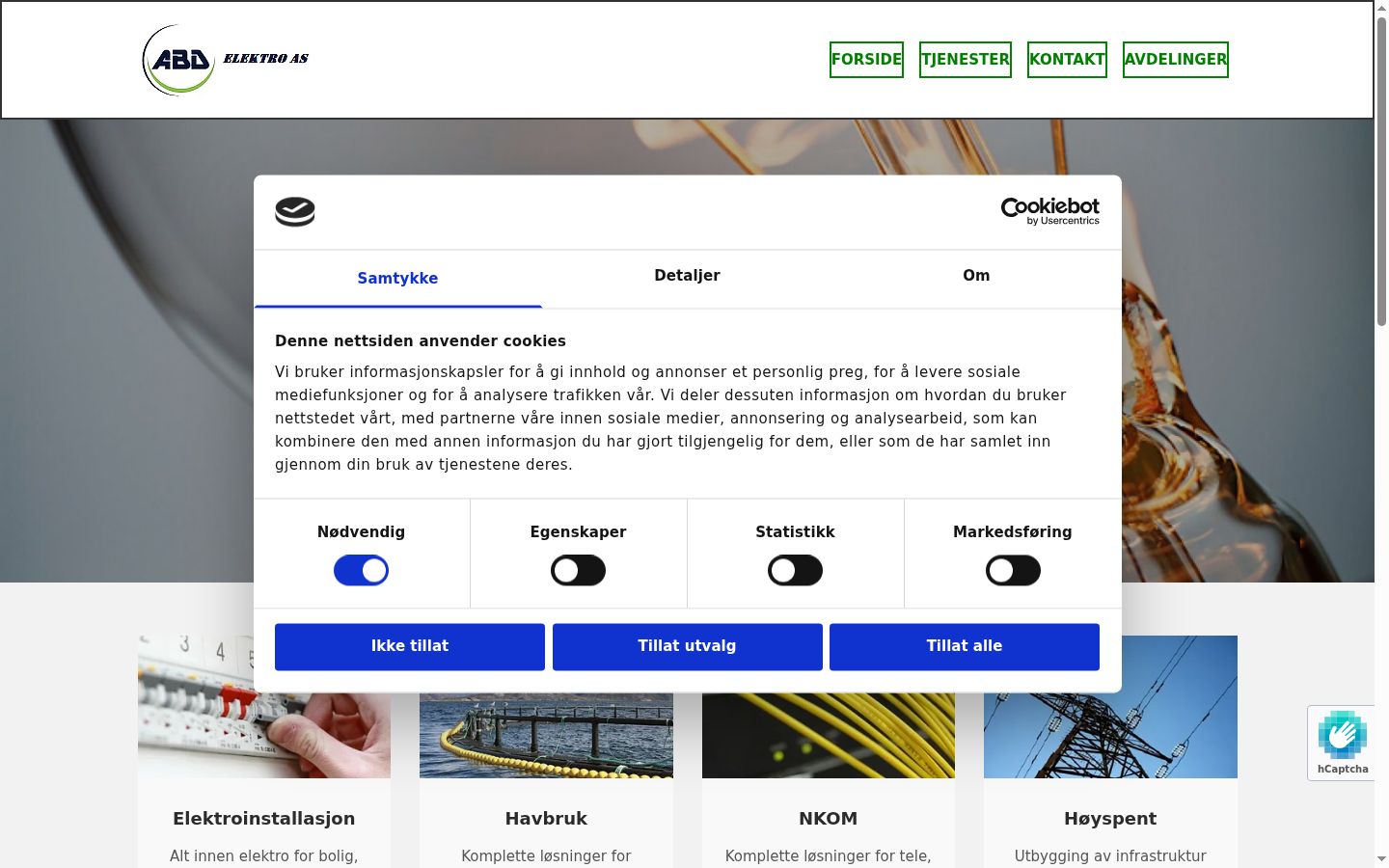This screenshot has height=868, width=1389.
Task: Click the "Denne nettsiden anvender cookies" heading
Action: tap(421, 340)
